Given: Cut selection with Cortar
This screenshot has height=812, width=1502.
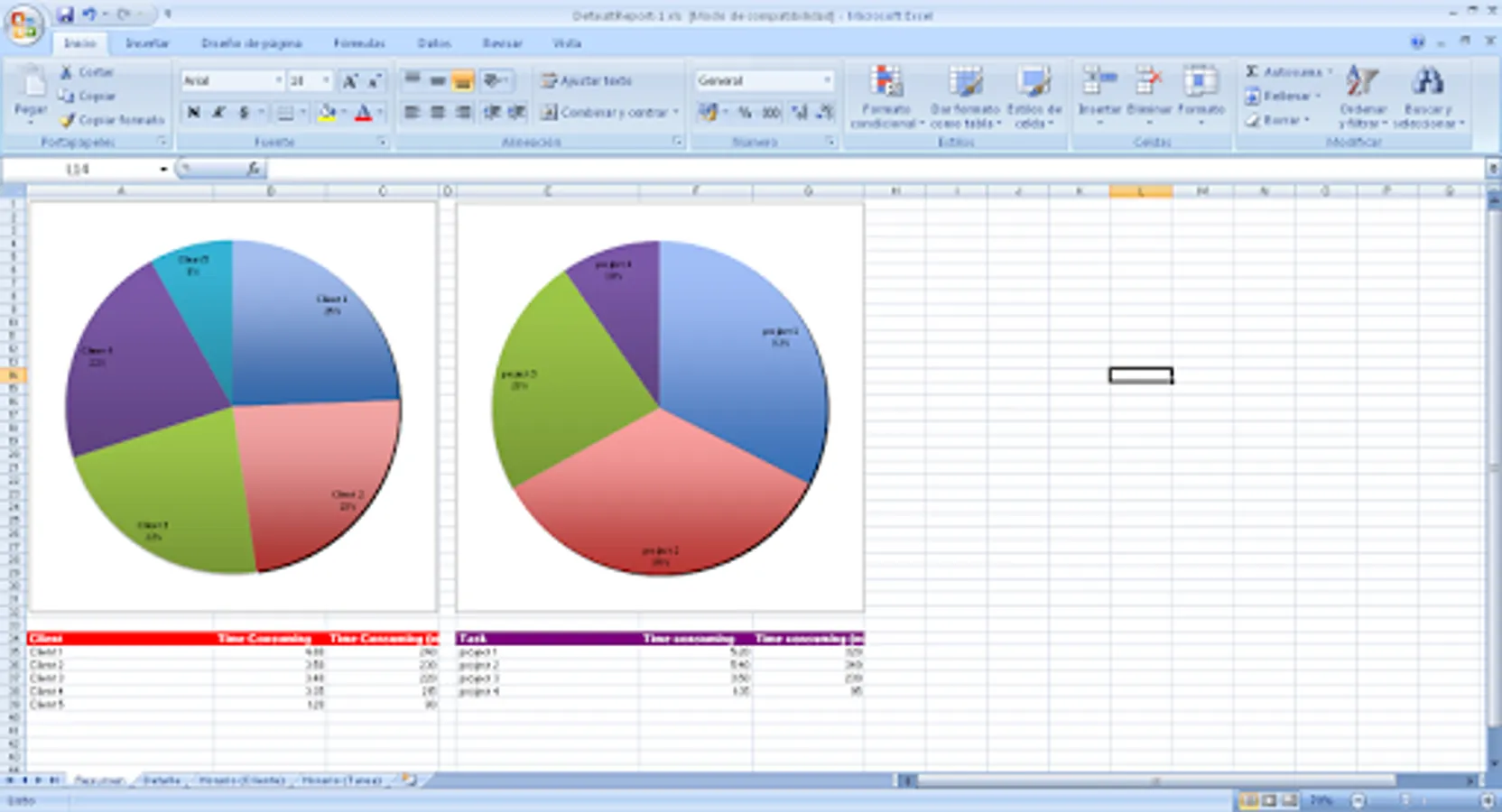Looking at the screenshot, I should [x=87, y=72].
